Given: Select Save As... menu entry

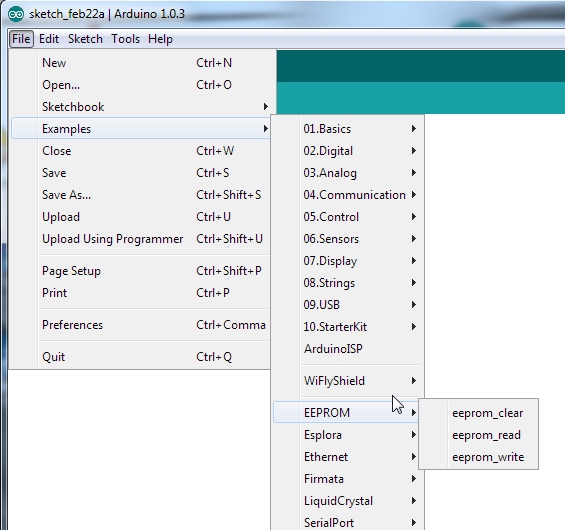Looking at the screenshot, I should tap(141, 195).
